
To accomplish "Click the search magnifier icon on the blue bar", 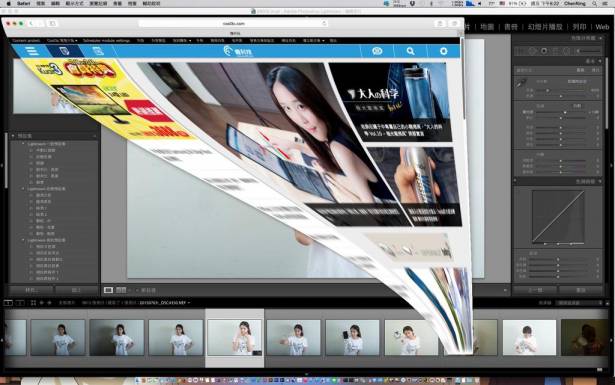I will point(410,51).
